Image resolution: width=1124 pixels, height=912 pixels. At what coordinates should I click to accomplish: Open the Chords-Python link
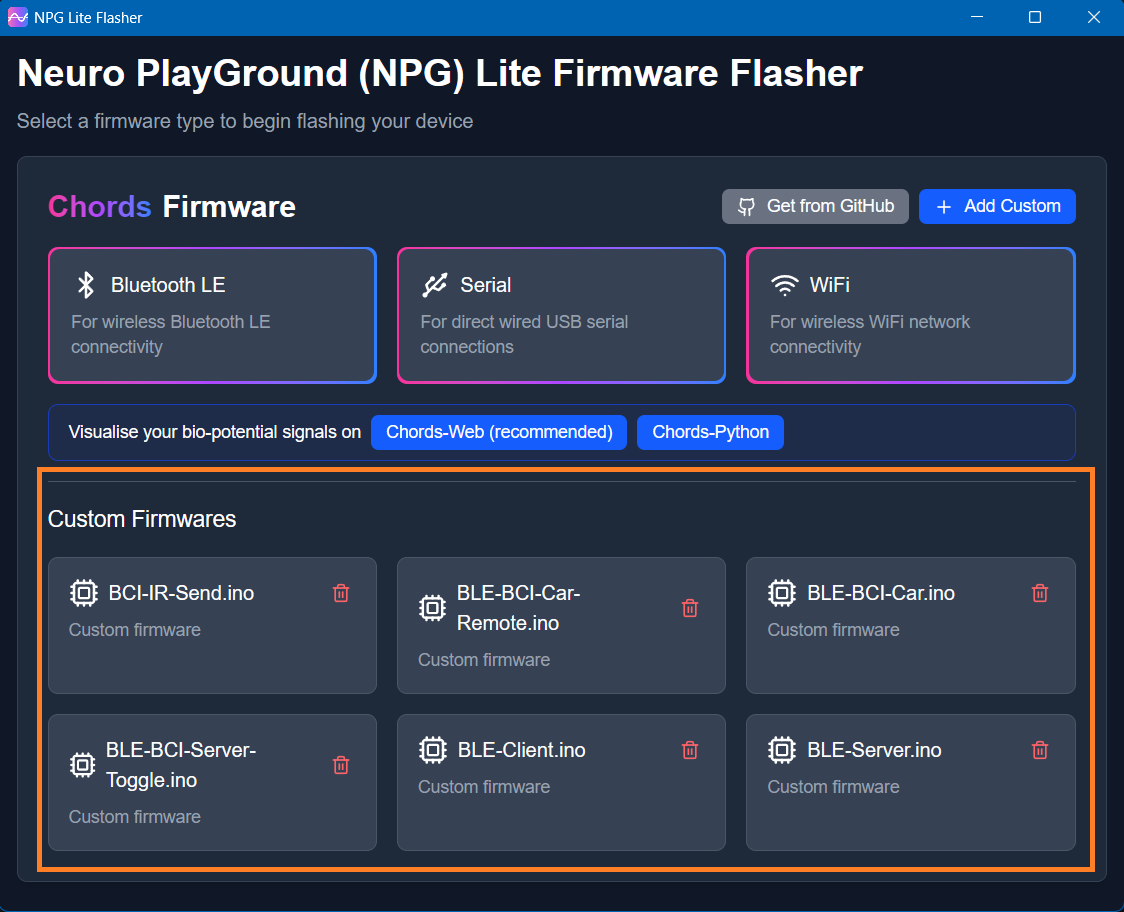click(710, 432)
